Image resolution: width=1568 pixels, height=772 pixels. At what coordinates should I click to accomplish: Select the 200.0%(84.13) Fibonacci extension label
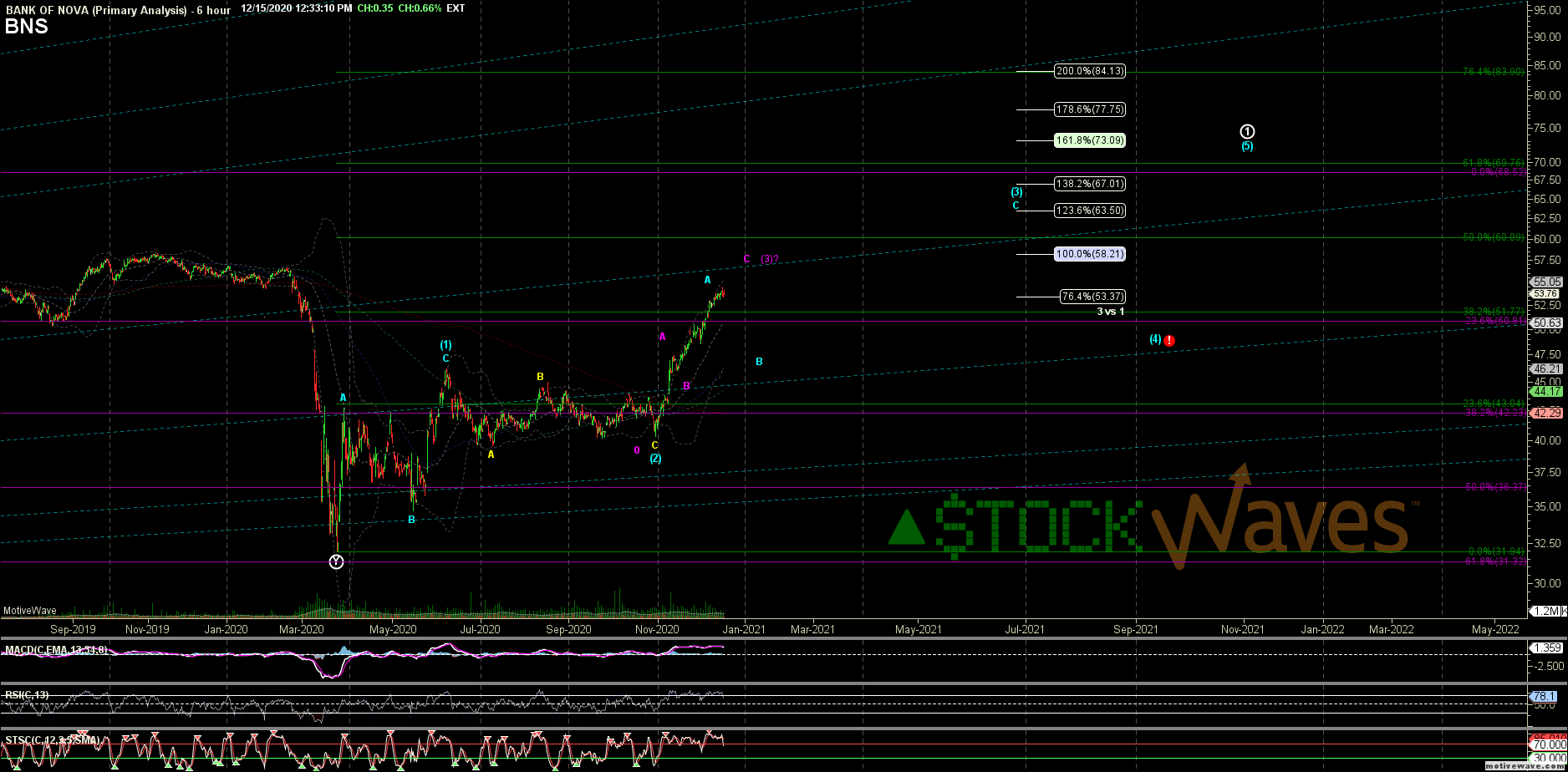tap(1089, 72)
